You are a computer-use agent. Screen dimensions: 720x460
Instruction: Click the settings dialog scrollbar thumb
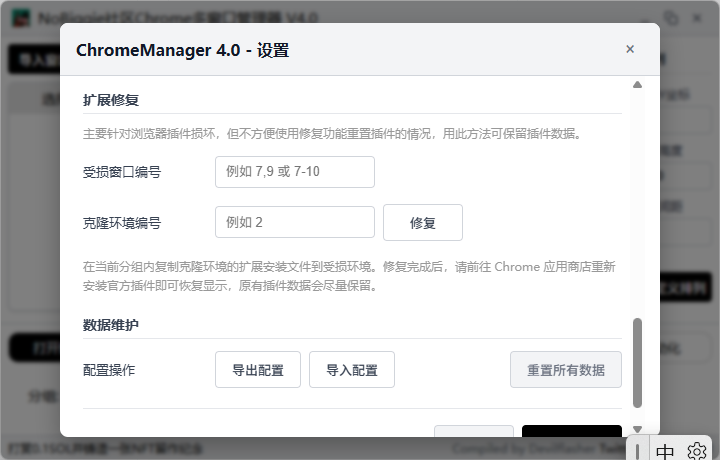click(x=637, y=363)
